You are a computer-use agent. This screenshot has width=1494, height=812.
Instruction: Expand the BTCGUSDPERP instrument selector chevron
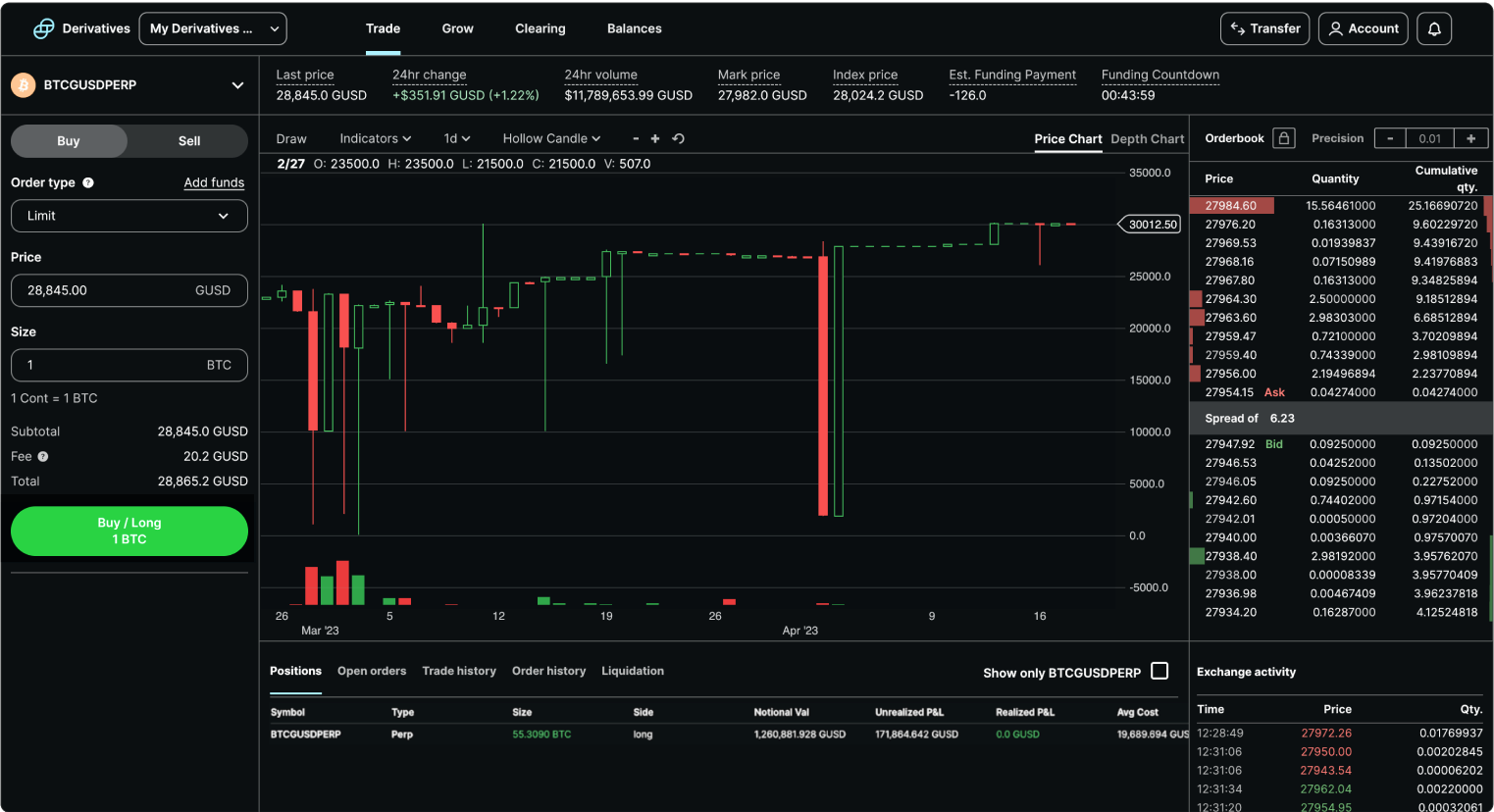237,85
